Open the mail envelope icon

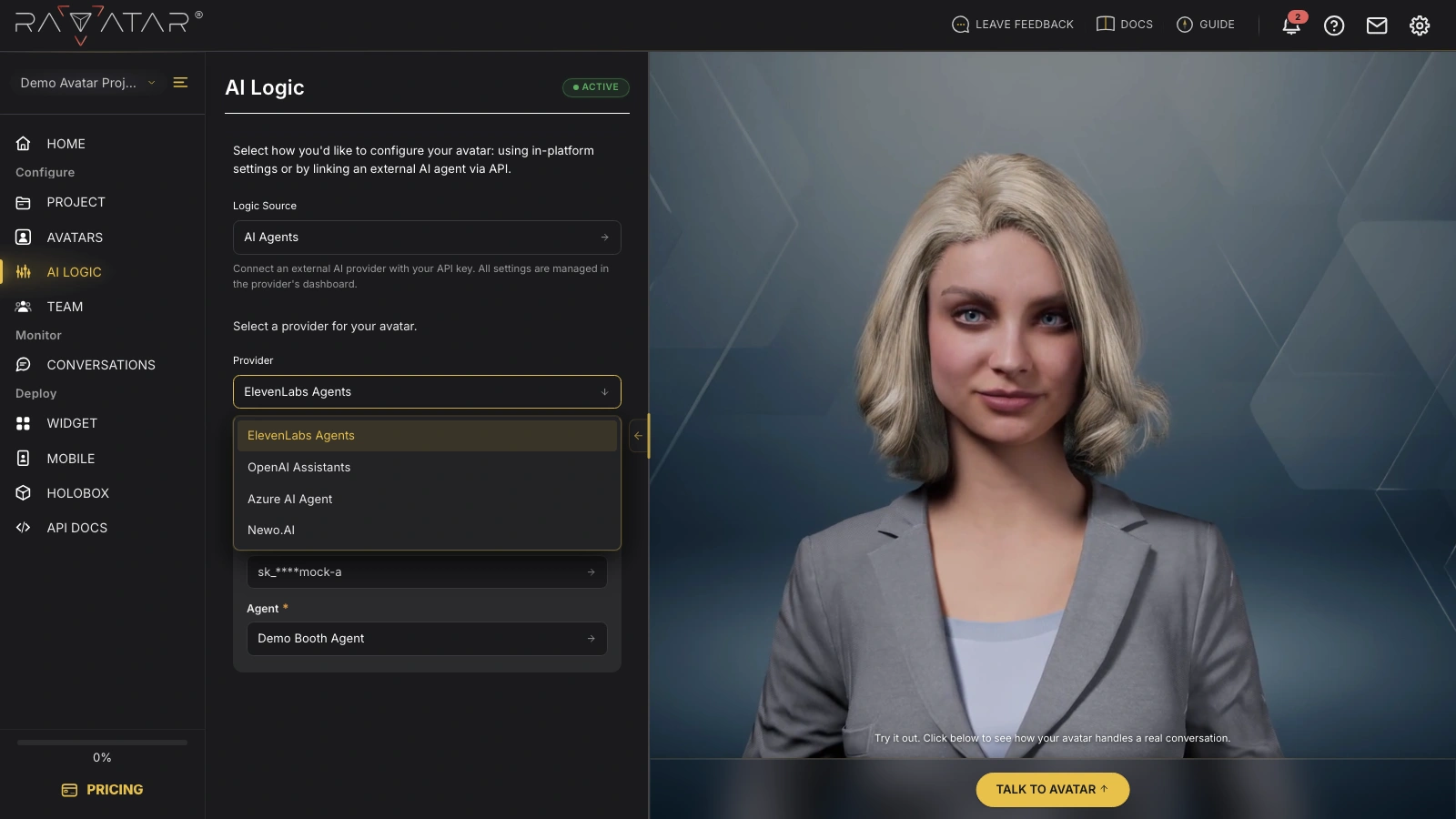1377,25
